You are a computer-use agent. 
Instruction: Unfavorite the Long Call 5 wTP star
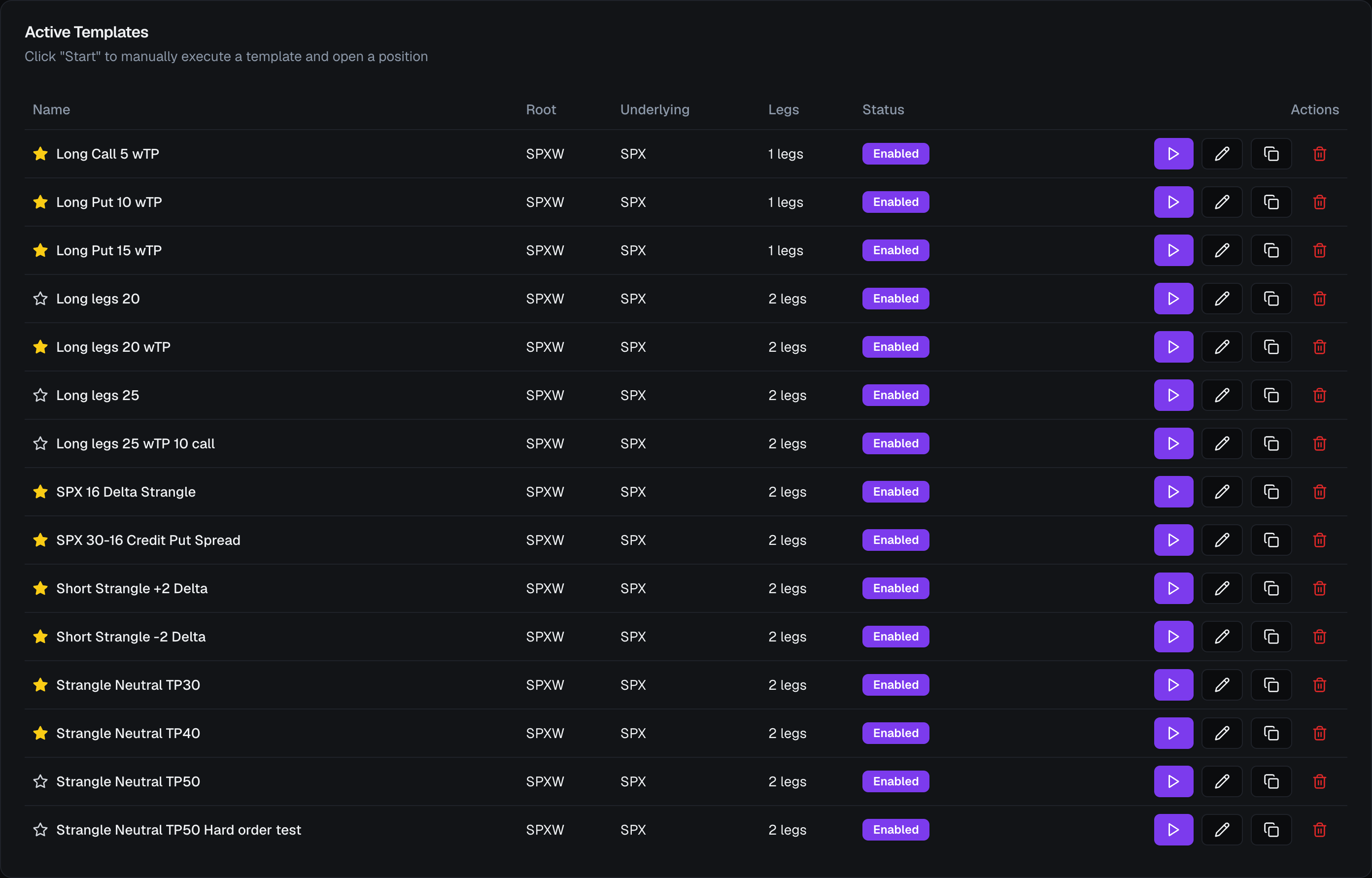pos(40,154)
